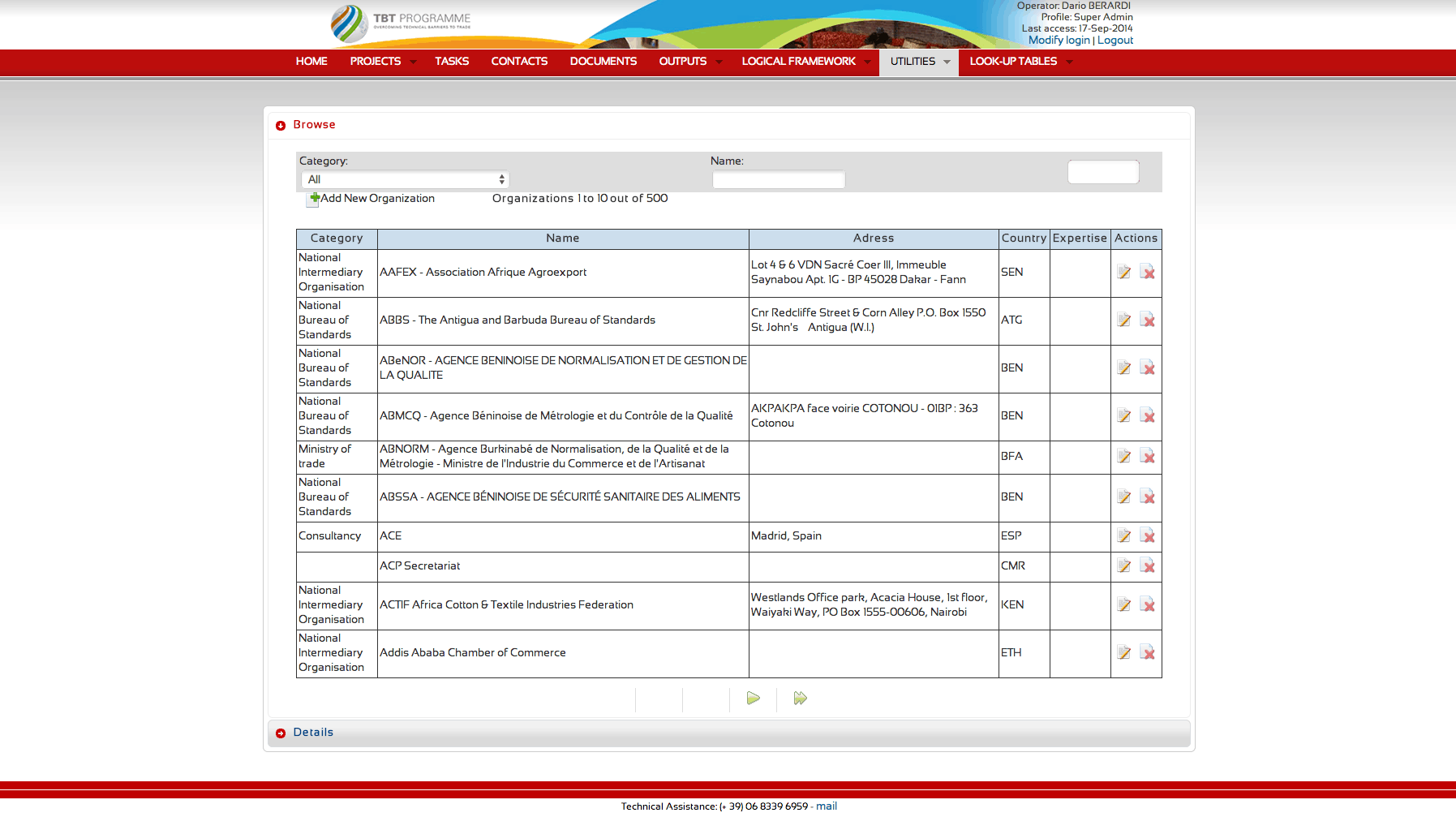Image resolution: width=1456 pixels, height=817 pixels.
Task: Click the KEN country cell
Action: point(1024,605)
